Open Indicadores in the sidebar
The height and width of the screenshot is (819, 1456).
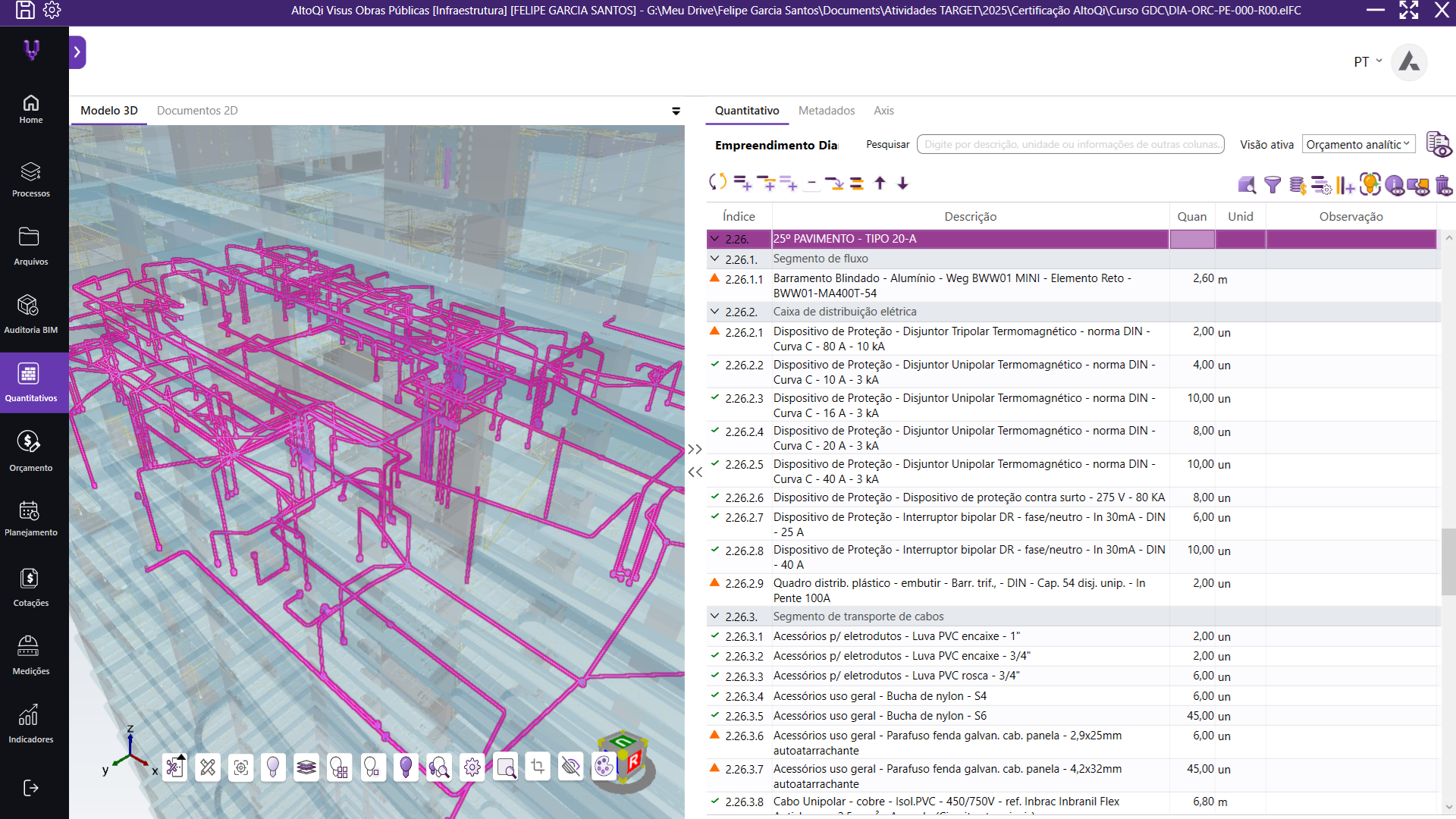point(30,725)
